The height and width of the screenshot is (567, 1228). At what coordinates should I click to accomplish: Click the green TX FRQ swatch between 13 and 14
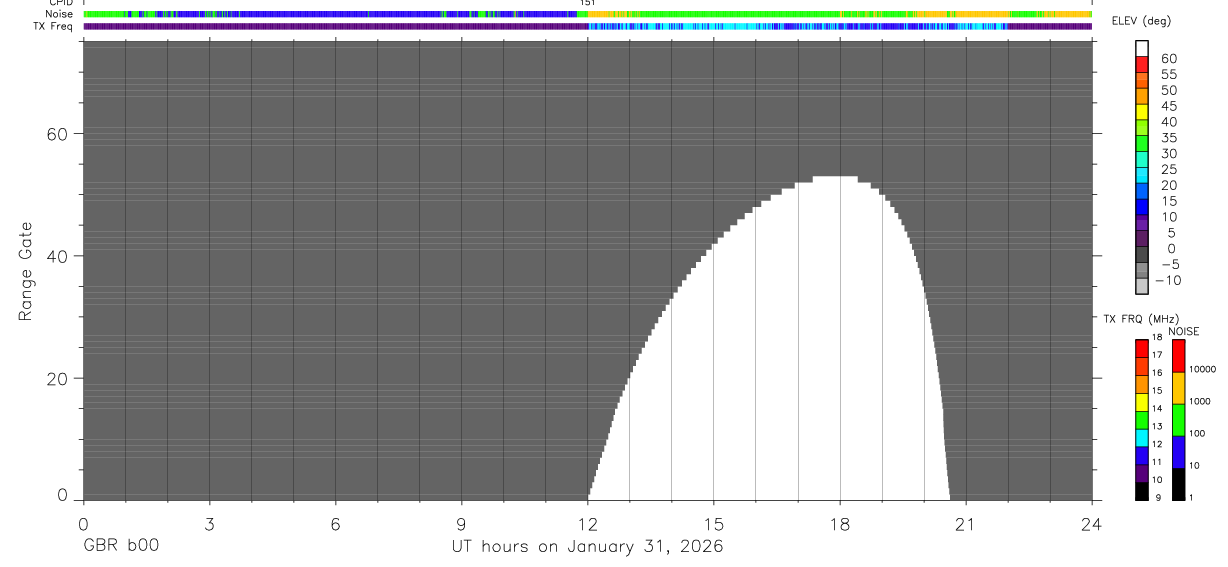point(1142,420)
